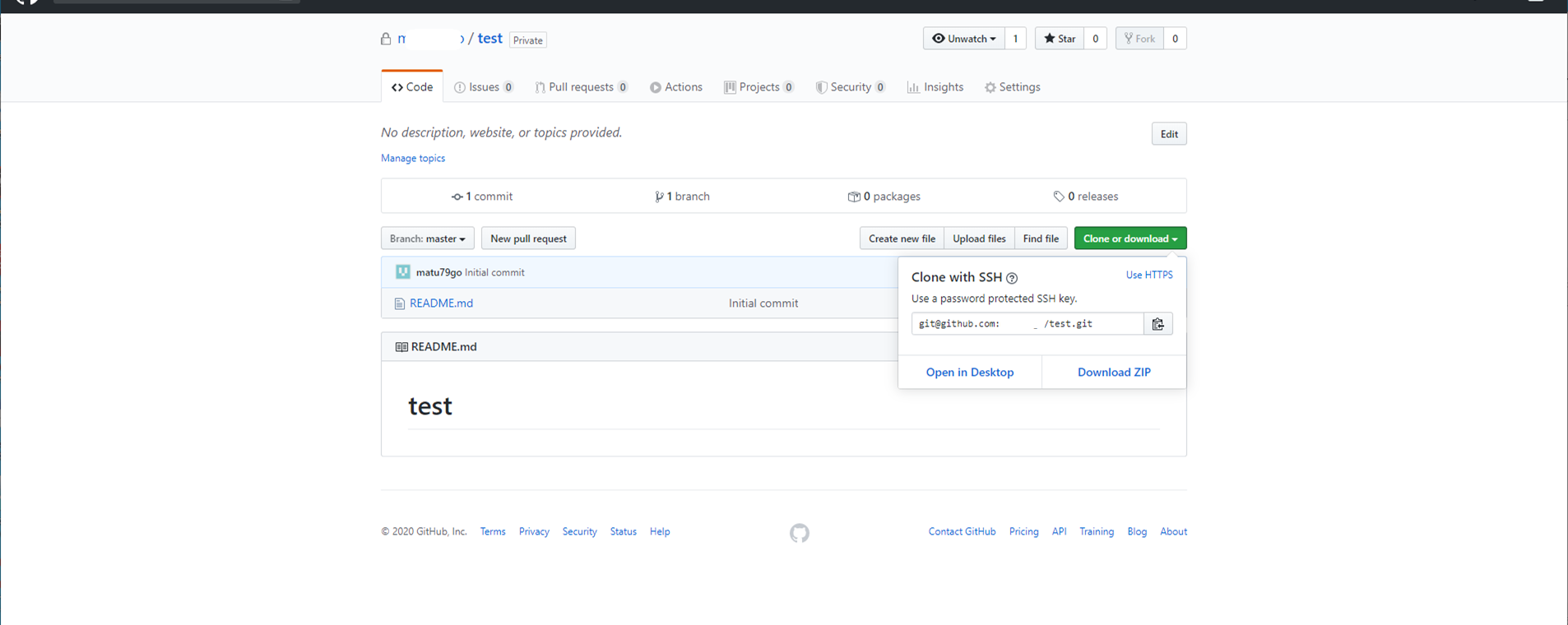This screenshot has height=625, width=1568.
Task: Click the test heading in README
Action: [x=430, y=406]
